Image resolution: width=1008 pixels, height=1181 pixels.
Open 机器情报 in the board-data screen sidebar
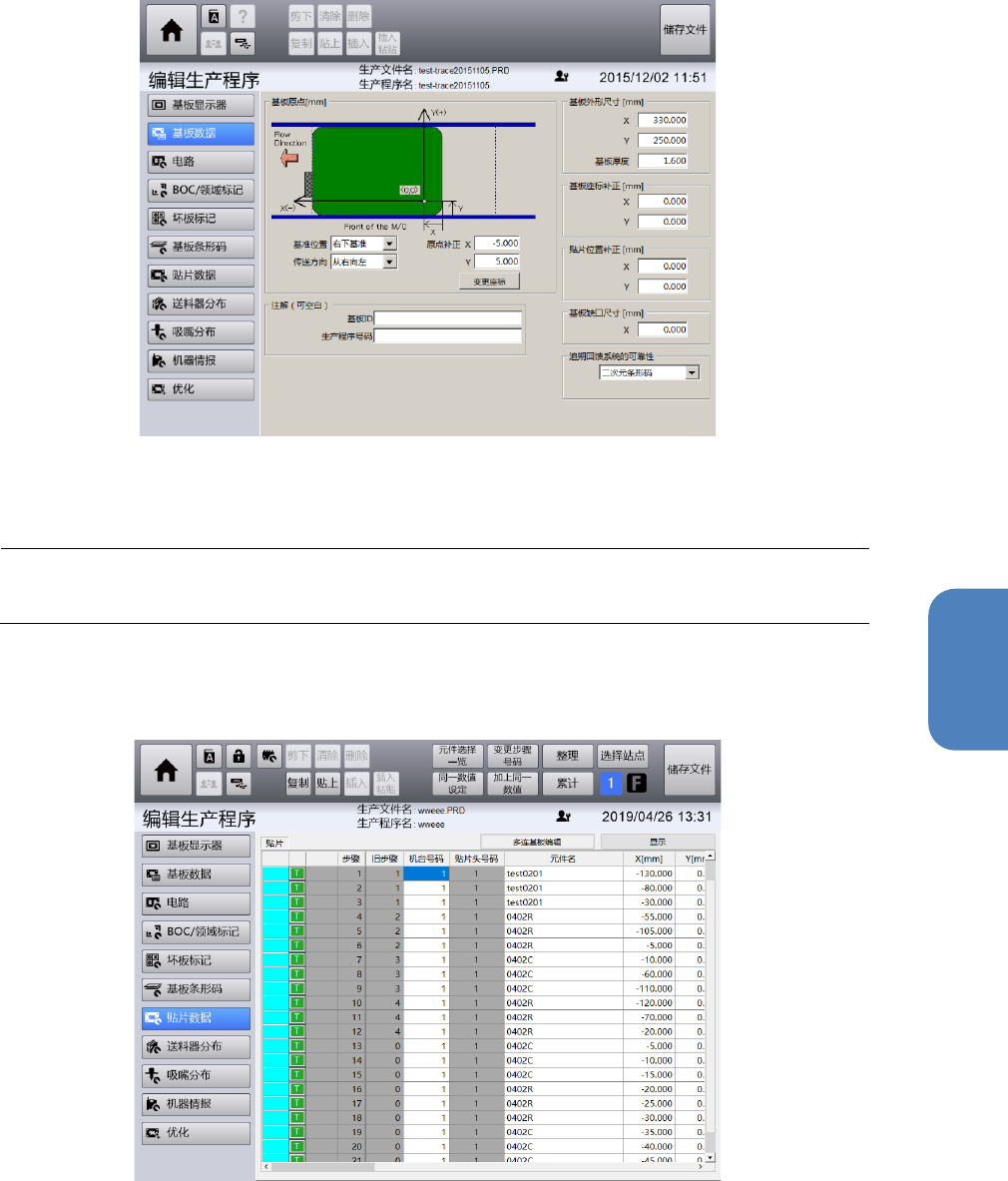(201, 360)
